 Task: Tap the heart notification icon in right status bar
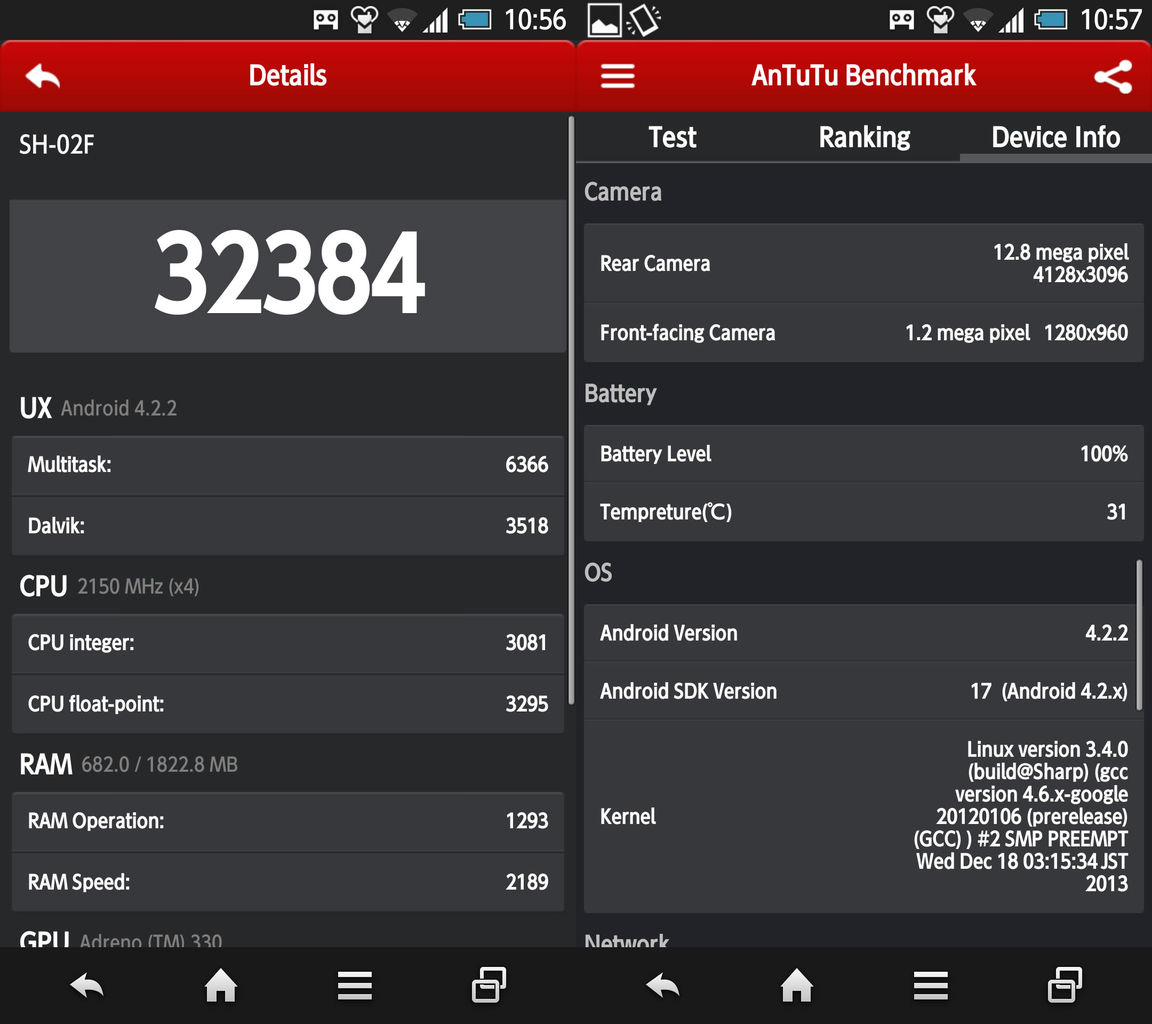click(x=940, y=20)
